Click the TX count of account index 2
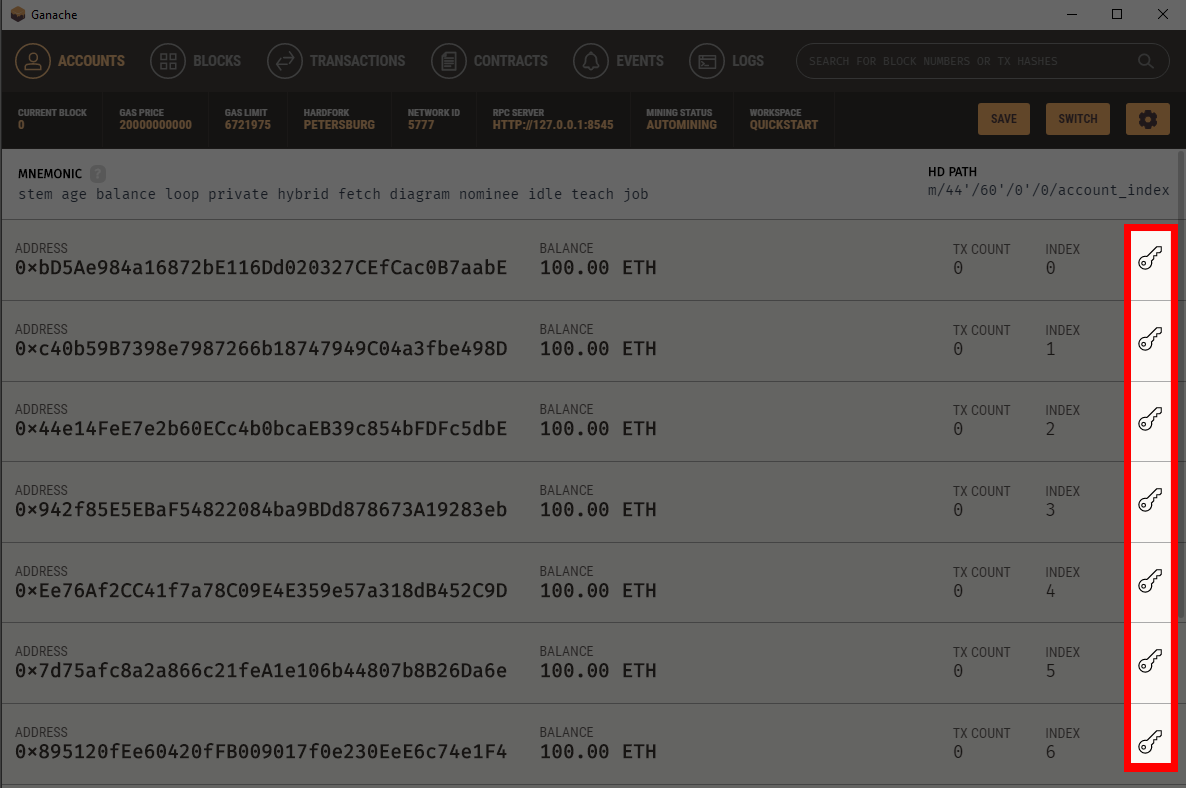The height and width of the screenshot is (788, 1186). (958, 430)
